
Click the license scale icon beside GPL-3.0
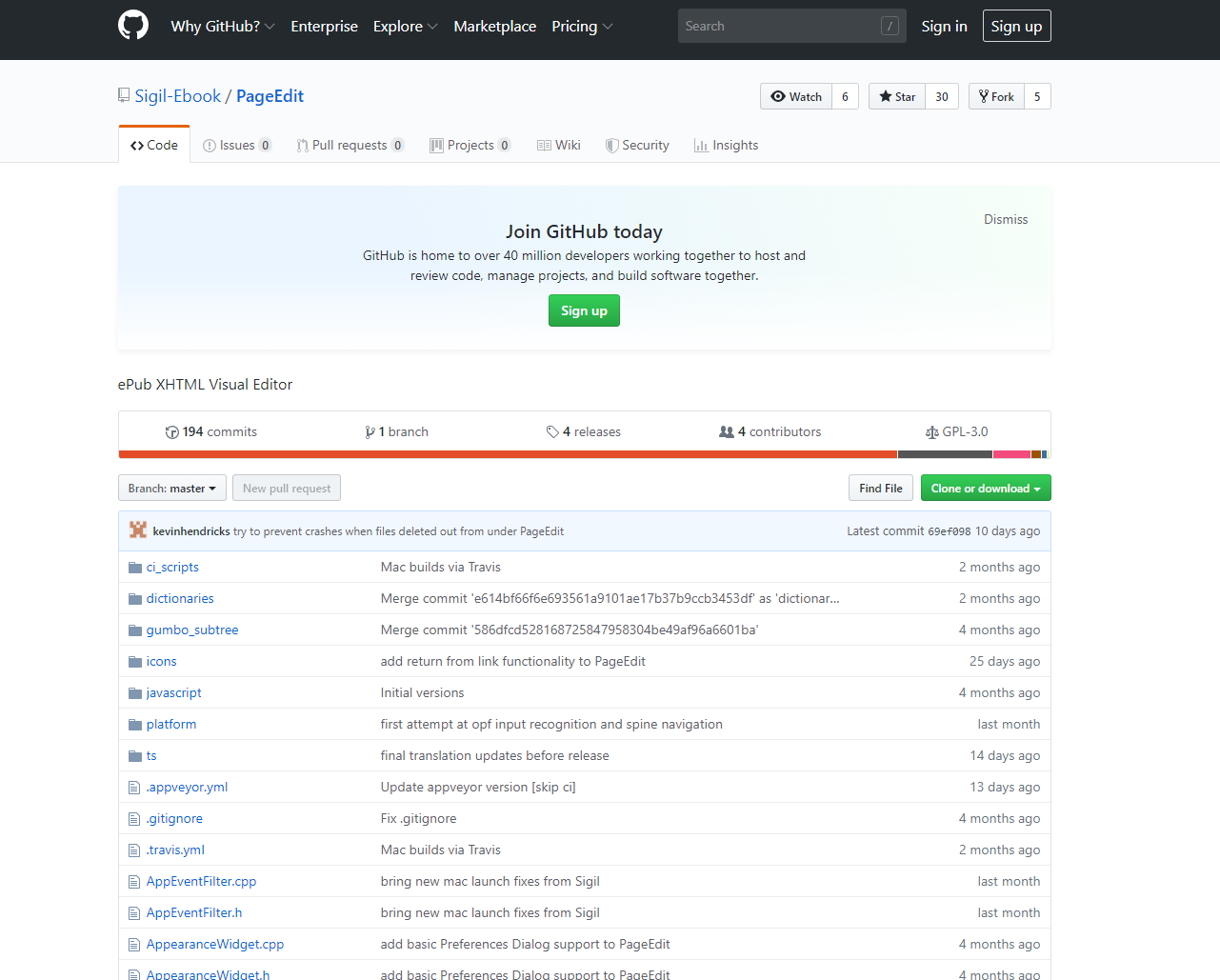click(932, 432)
